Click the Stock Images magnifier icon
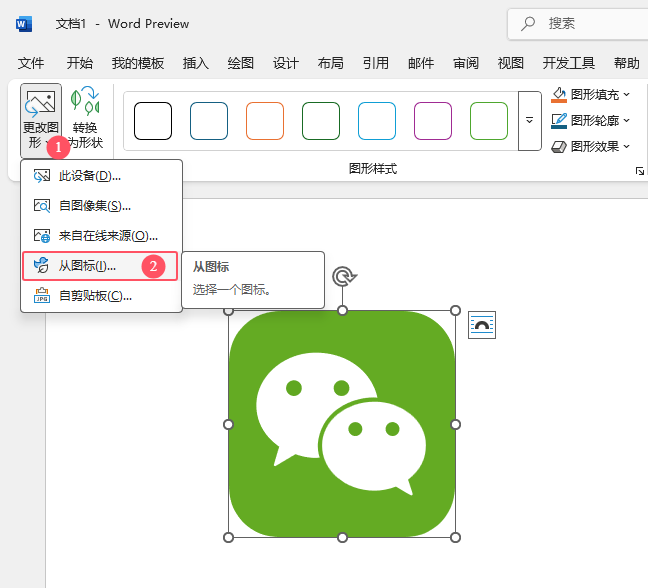 [x=42, y=206]
